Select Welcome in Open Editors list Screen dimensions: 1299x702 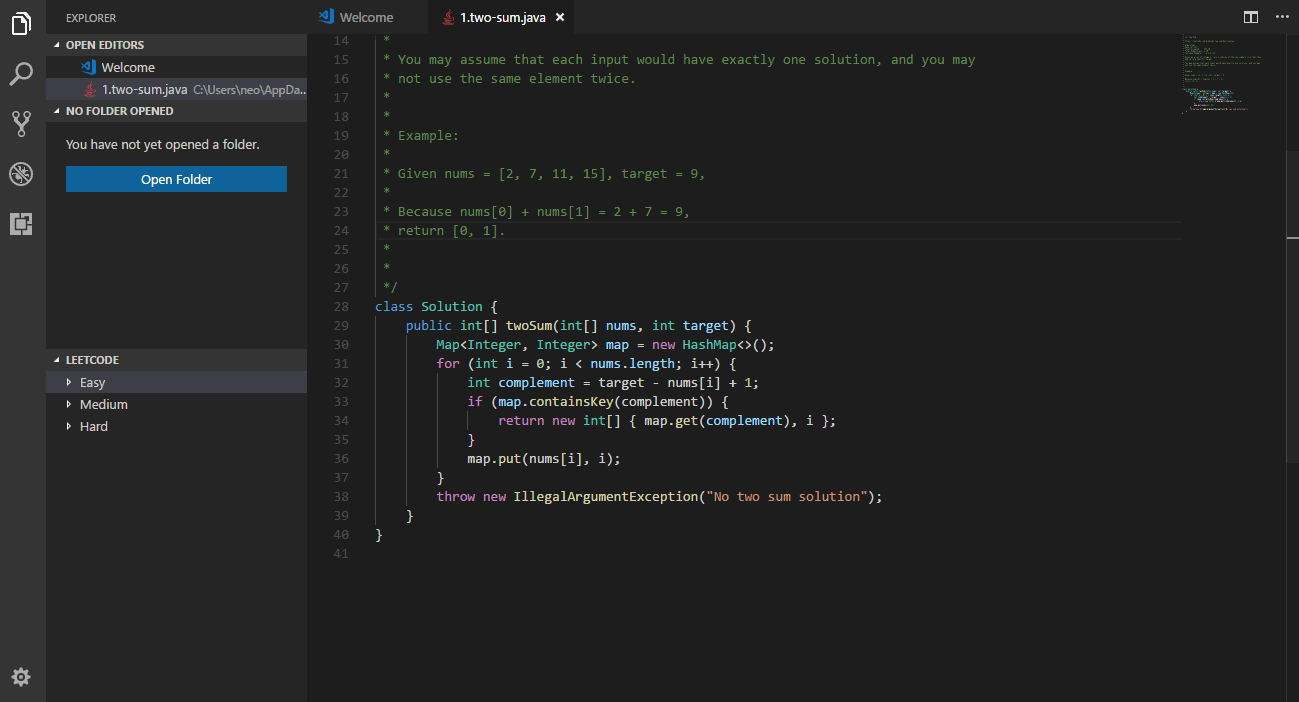click(x=128, y=67)
